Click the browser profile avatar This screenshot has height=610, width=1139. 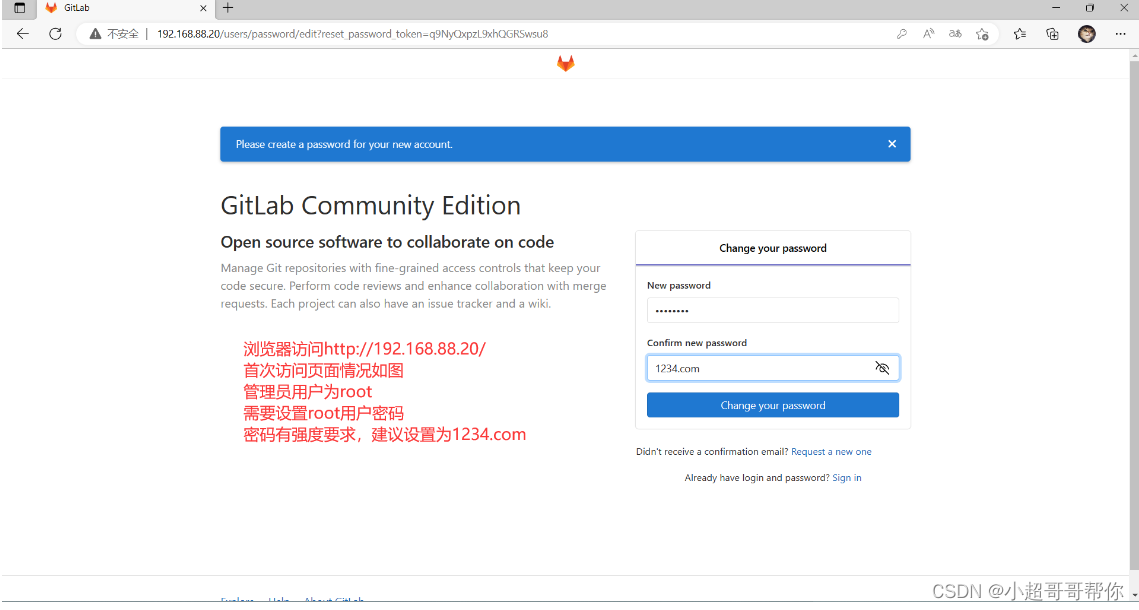pyautogui.click(x=1086, y=33)
